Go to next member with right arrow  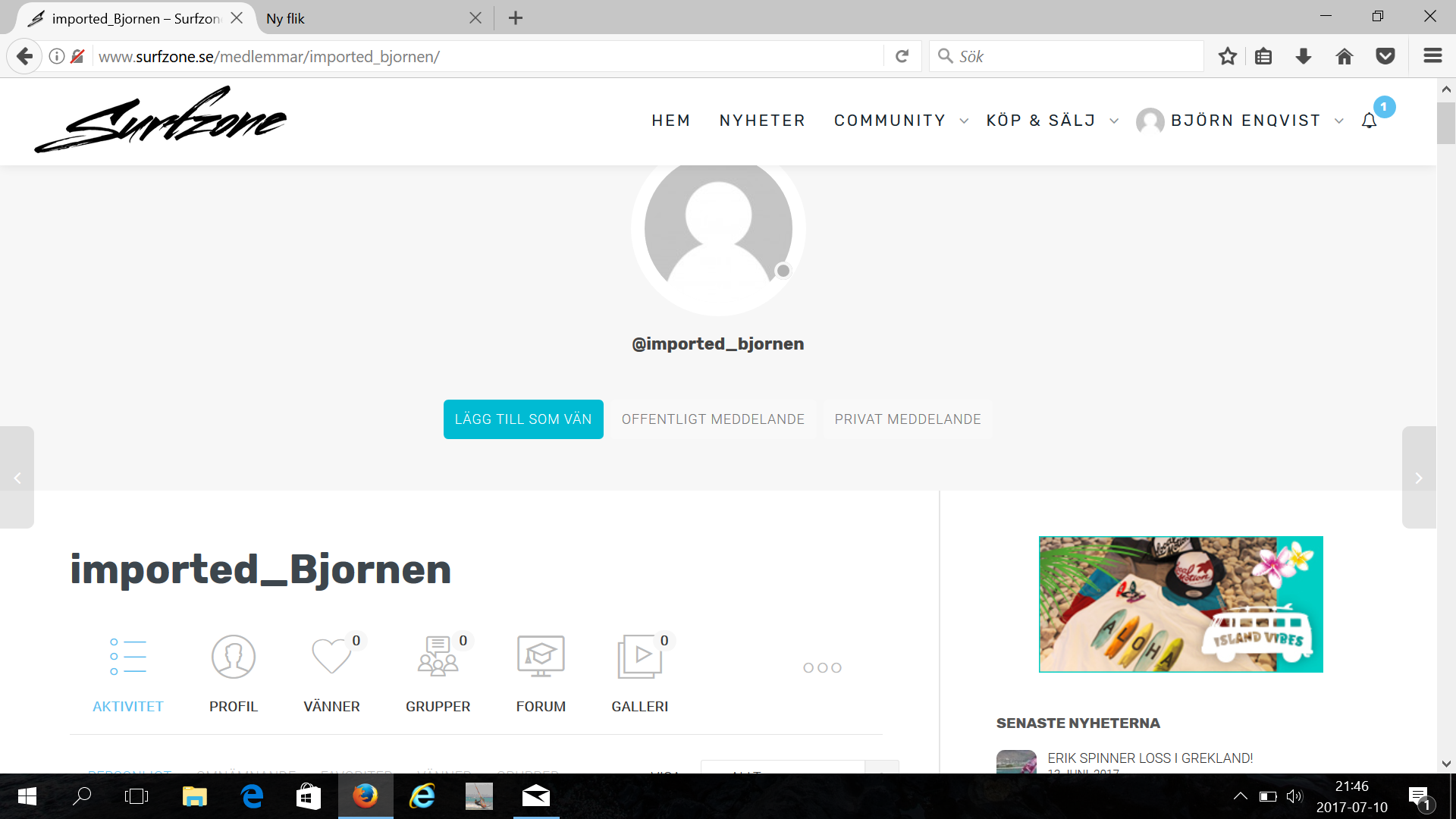[1419, 478]
